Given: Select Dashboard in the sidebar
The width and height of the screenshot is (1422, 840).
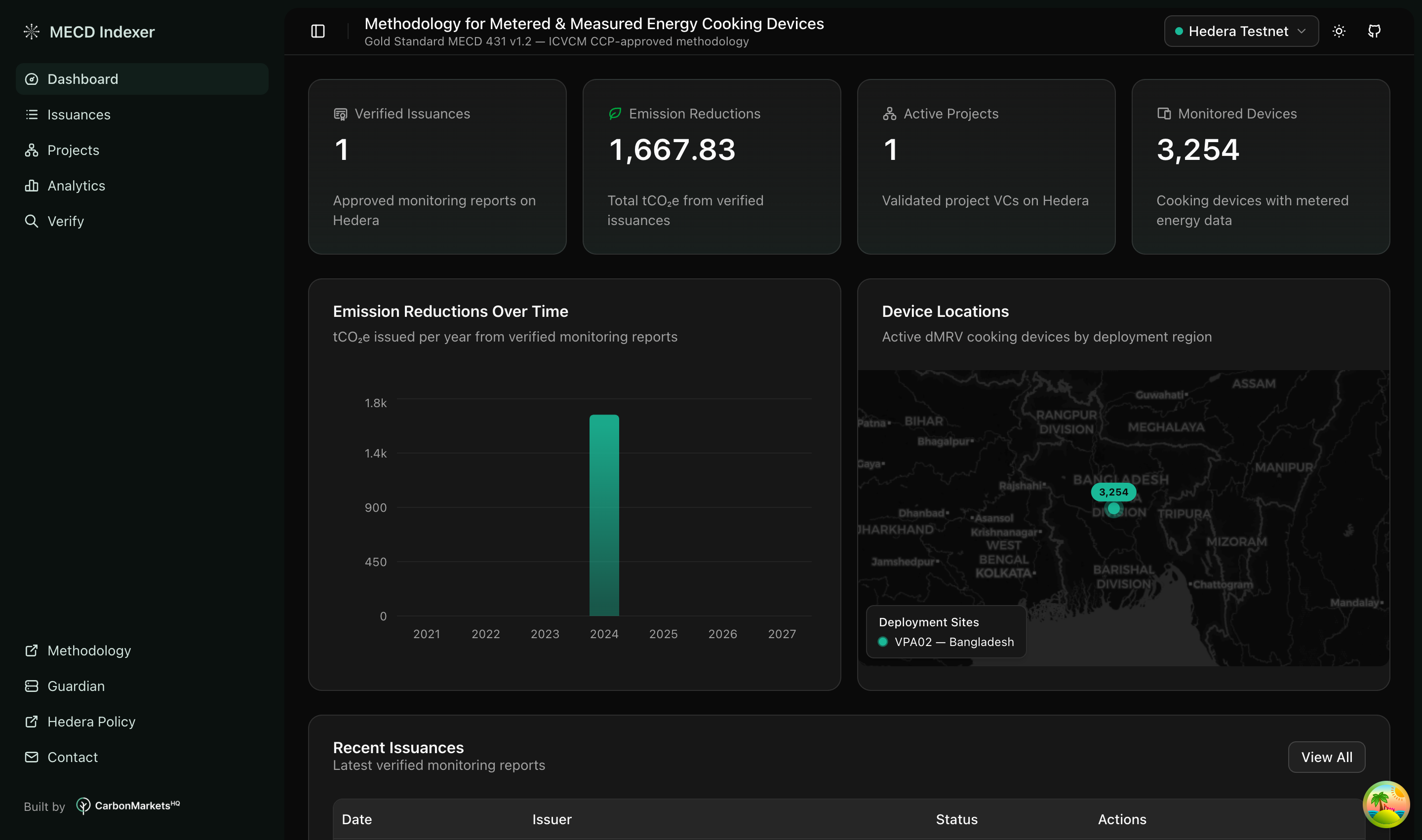Looking at the screenshot, I should coord(82,78).
